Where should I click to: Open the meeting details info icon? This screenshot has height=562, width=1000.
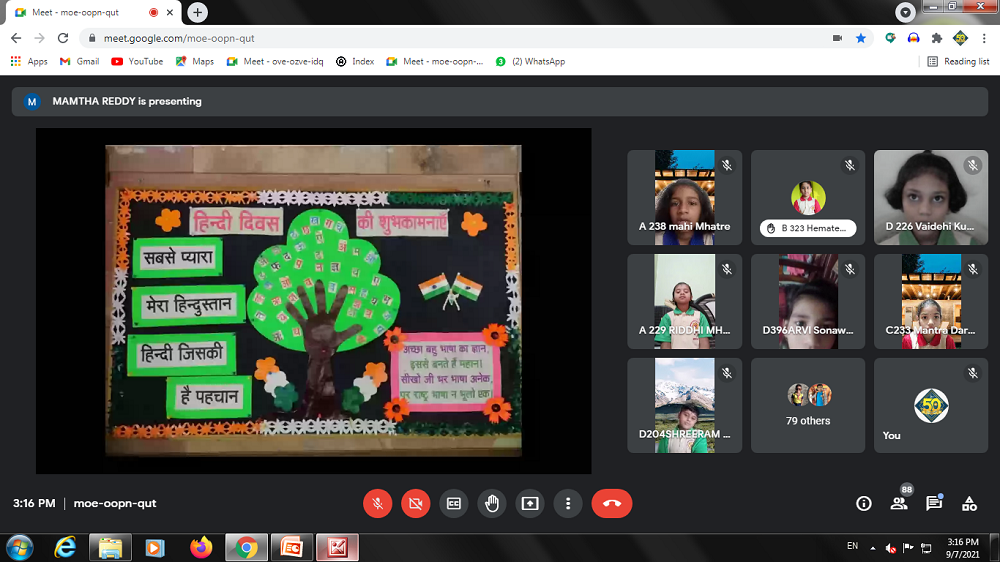click(x=864, y=504)
